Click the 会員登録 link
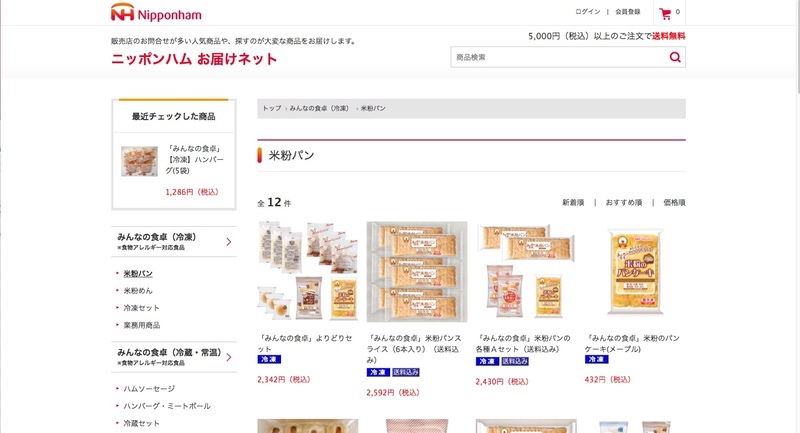This screenshot has height=433, width=800. 628,12
